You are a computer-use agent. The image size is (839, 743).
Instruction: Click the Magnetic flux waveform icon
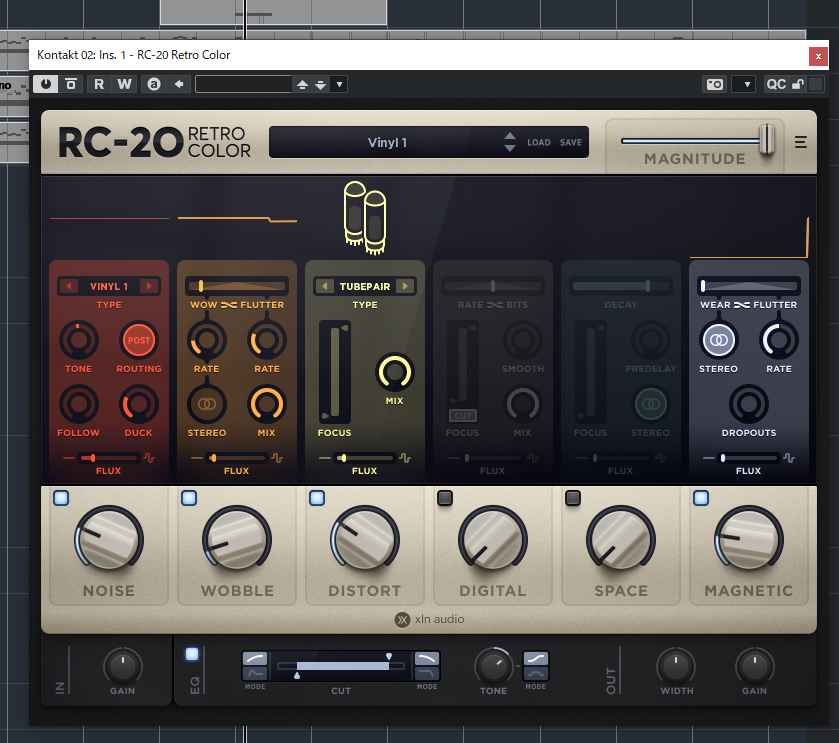(x=789, y=458)
